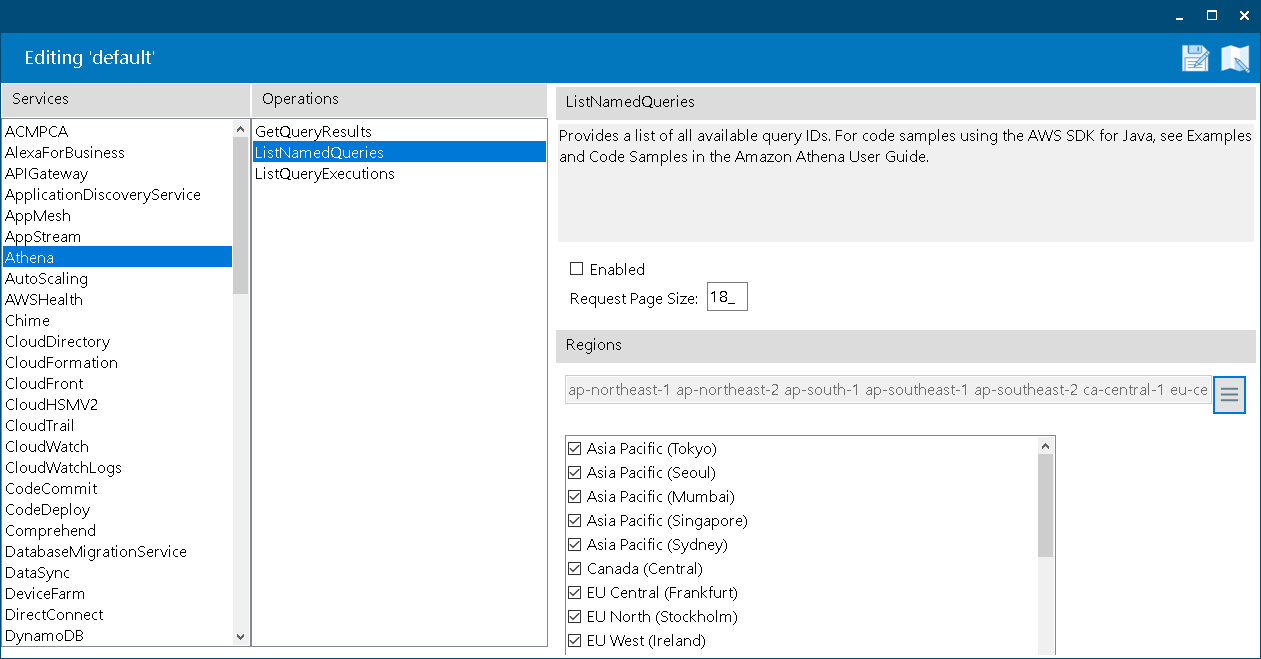The image size is (1261, 659).
Task: Click the Operations panel header
Action: pyautogui.click(x=399, y=99)
